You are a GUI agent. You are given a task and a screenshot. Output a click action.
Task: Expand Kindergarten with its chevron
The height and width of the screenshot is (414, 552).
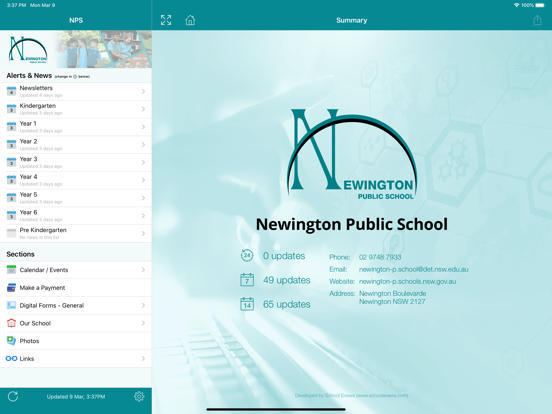click(143, 109)
